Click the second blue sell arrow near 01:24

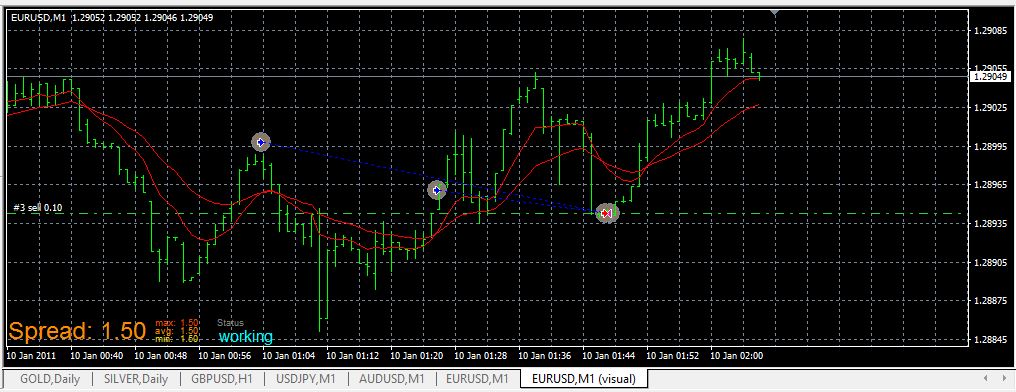[x=437, y=190]
